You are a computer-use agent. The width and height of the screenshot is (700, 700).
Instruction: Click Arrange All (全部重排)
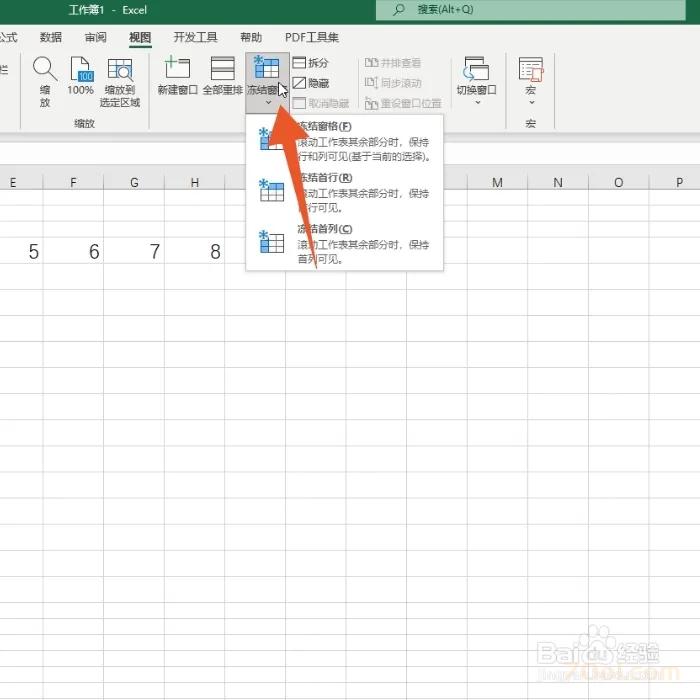coord(222,76)
